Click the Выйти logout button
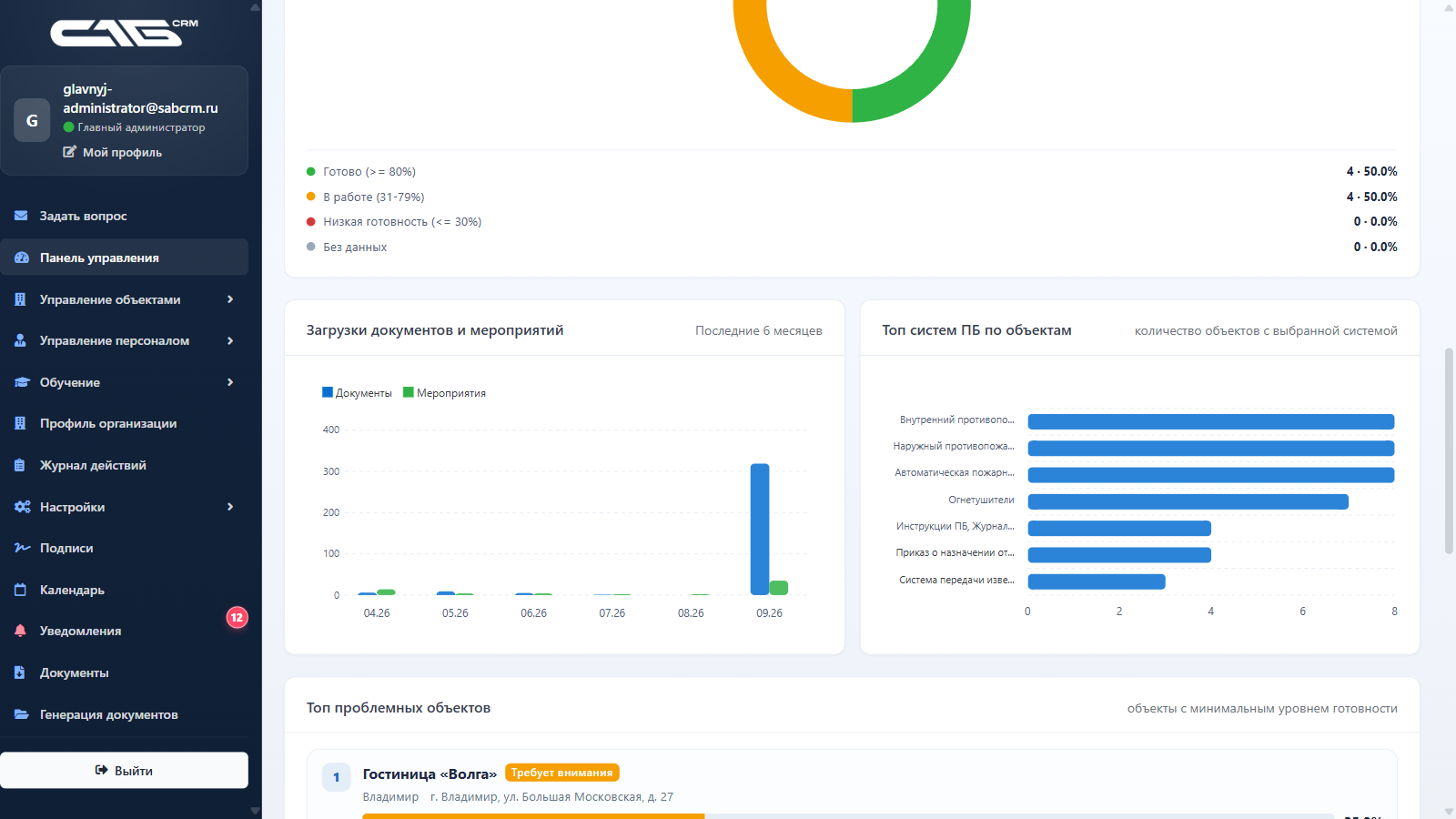 [124, 770]
